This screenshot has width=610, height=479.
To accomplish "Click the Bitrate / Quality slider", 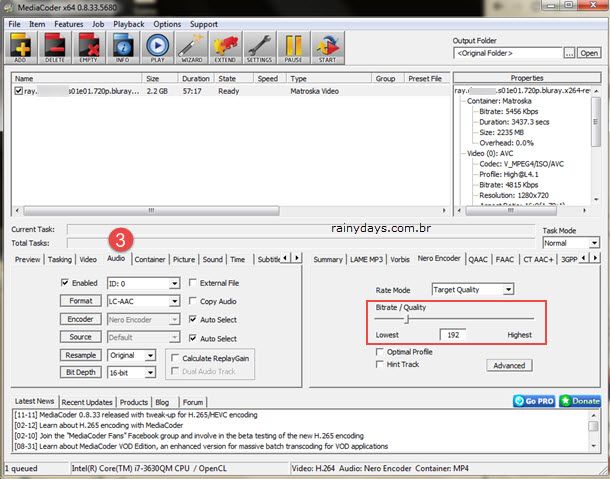I will click(454, 319).
